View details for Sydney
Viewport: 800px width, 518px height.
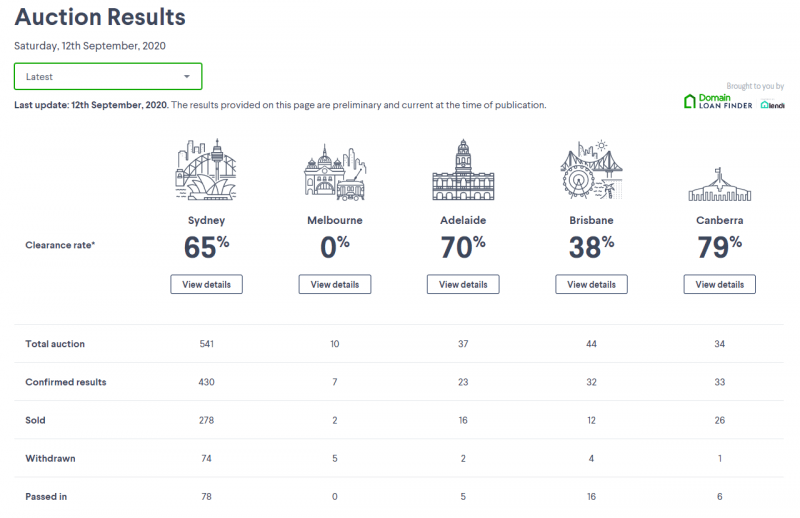click(x=207, y=284)
